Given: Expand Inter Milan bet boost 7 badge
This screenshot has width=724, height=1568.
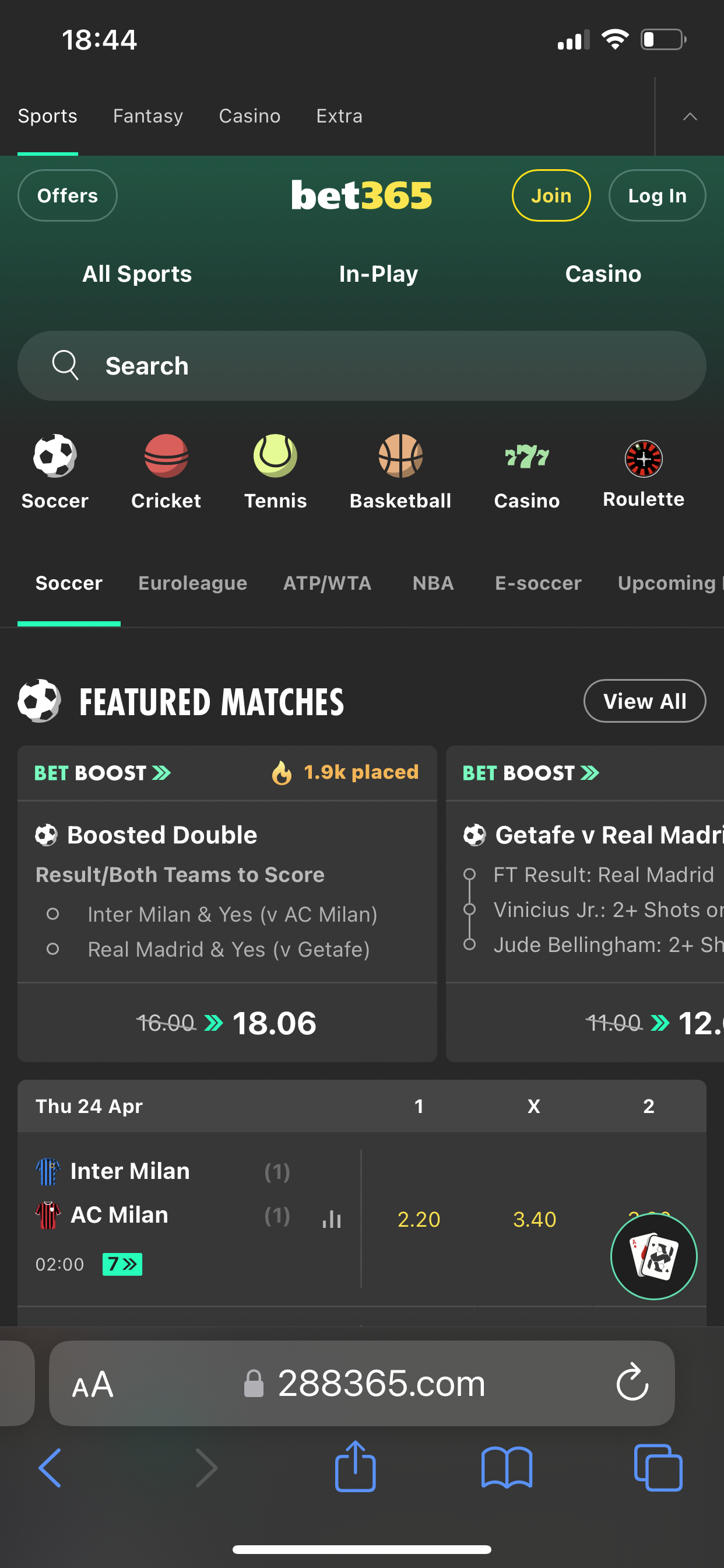Looking at the screenshot, I should (122, 1264).
